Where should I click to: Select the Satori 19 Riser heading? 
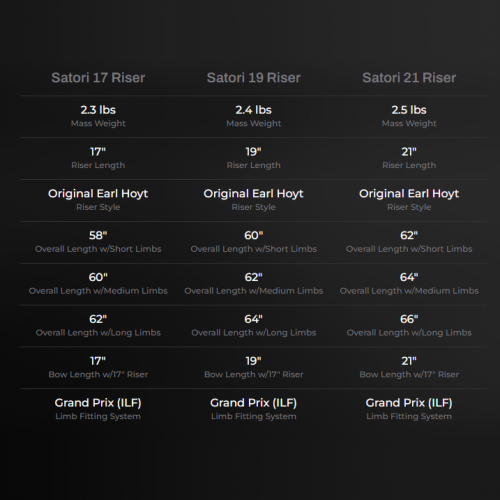(254, 78)
